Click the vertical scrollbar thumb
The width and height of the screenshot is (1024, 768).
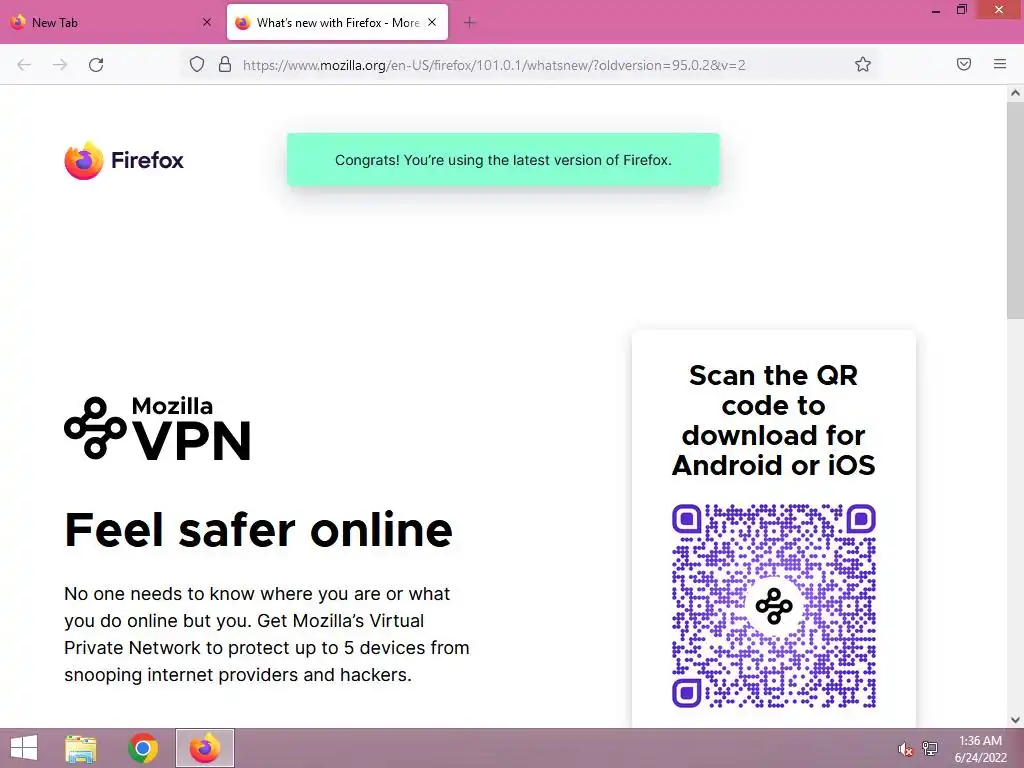point(1015,210)
